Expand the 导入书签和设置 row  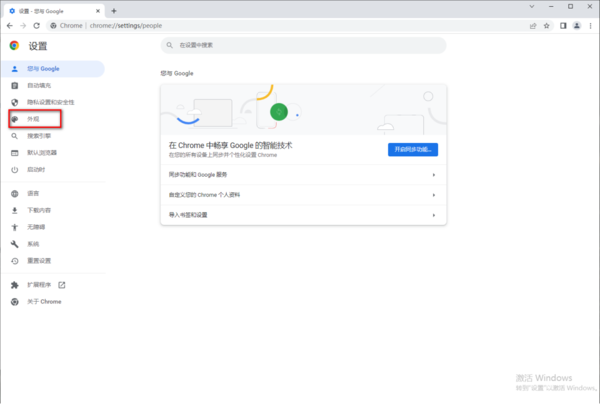click(x=303, y=215)
